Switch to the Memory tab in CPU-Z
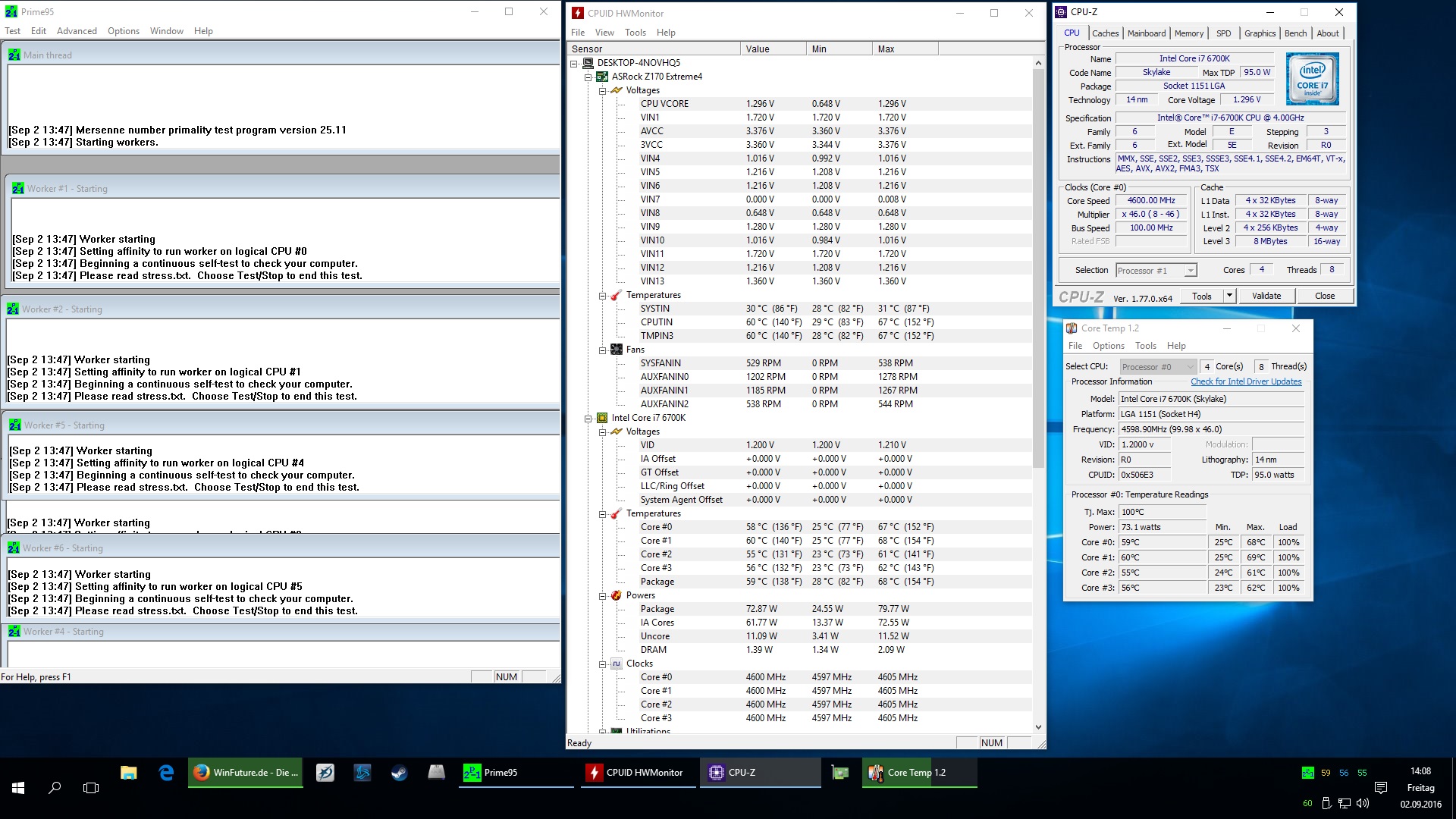 click(x=1188, y=33)
